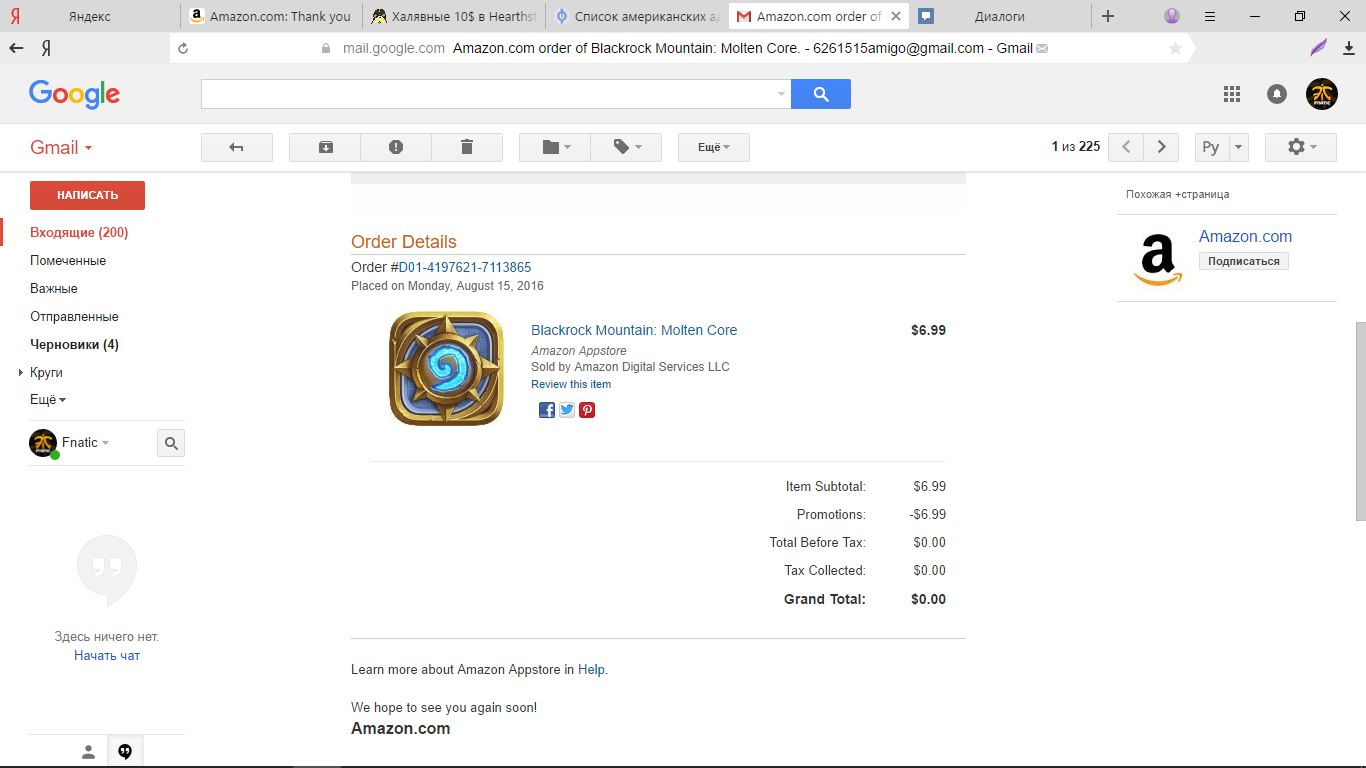Open the Ещё toolbar dropdown

click(714, 147)
